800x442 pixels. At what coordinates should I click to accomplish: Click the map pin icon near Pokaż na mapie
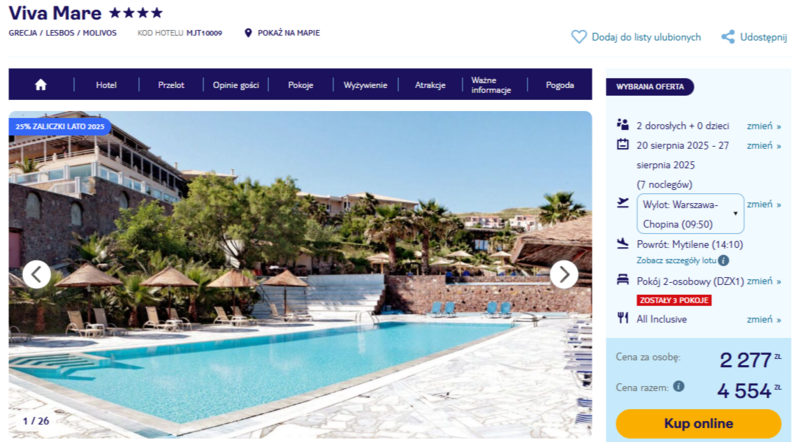[x=248, y=33]
